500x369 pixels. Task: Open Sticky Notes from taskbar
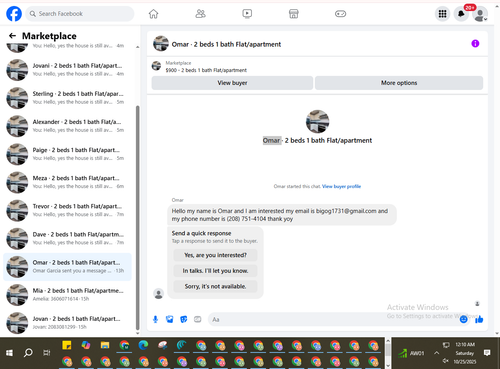coord(67,345)
